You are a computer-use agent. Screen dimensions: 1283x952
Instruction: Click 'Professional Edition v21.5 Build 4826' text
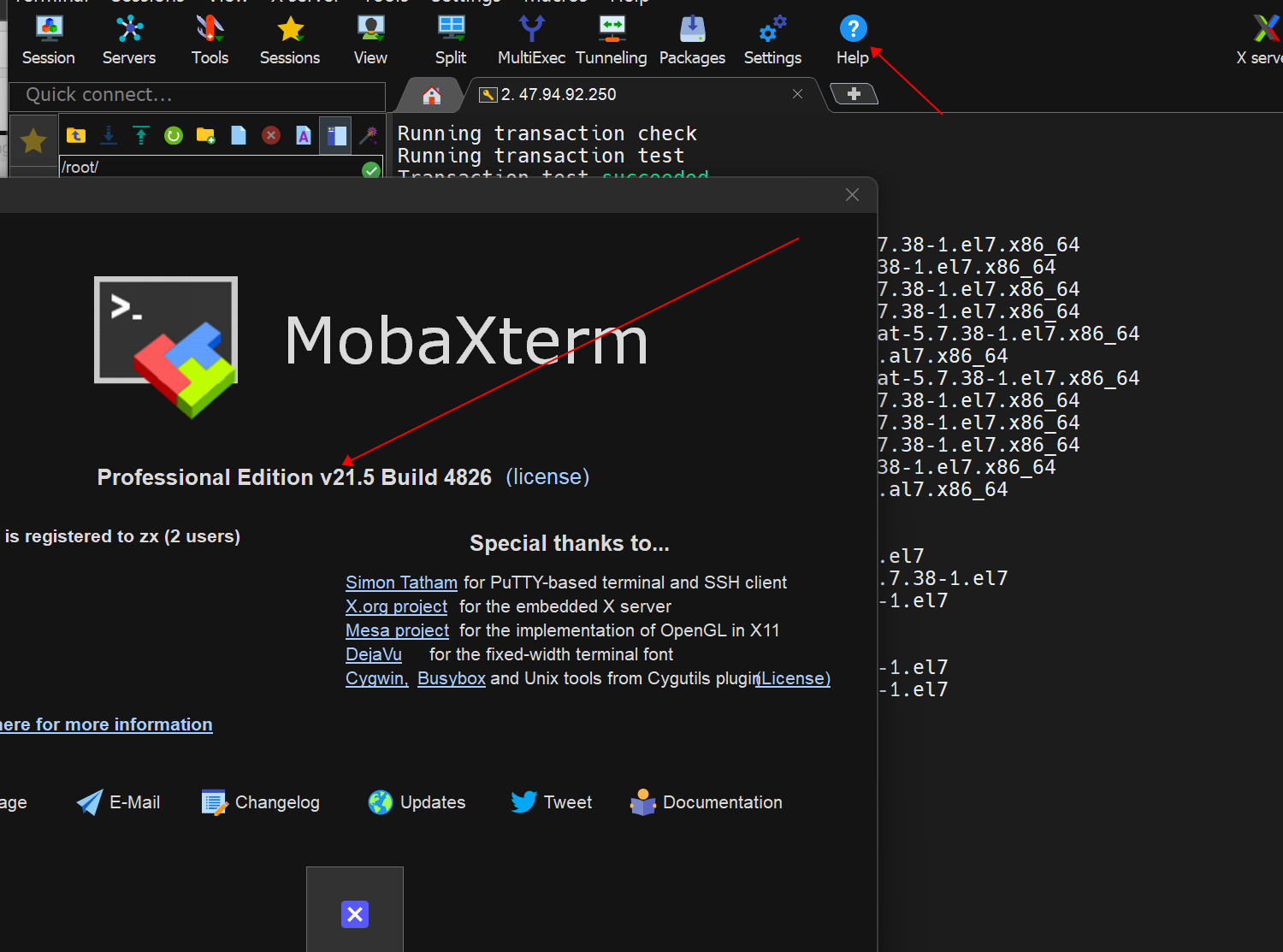pyautogui.click(x=294, y=477)
